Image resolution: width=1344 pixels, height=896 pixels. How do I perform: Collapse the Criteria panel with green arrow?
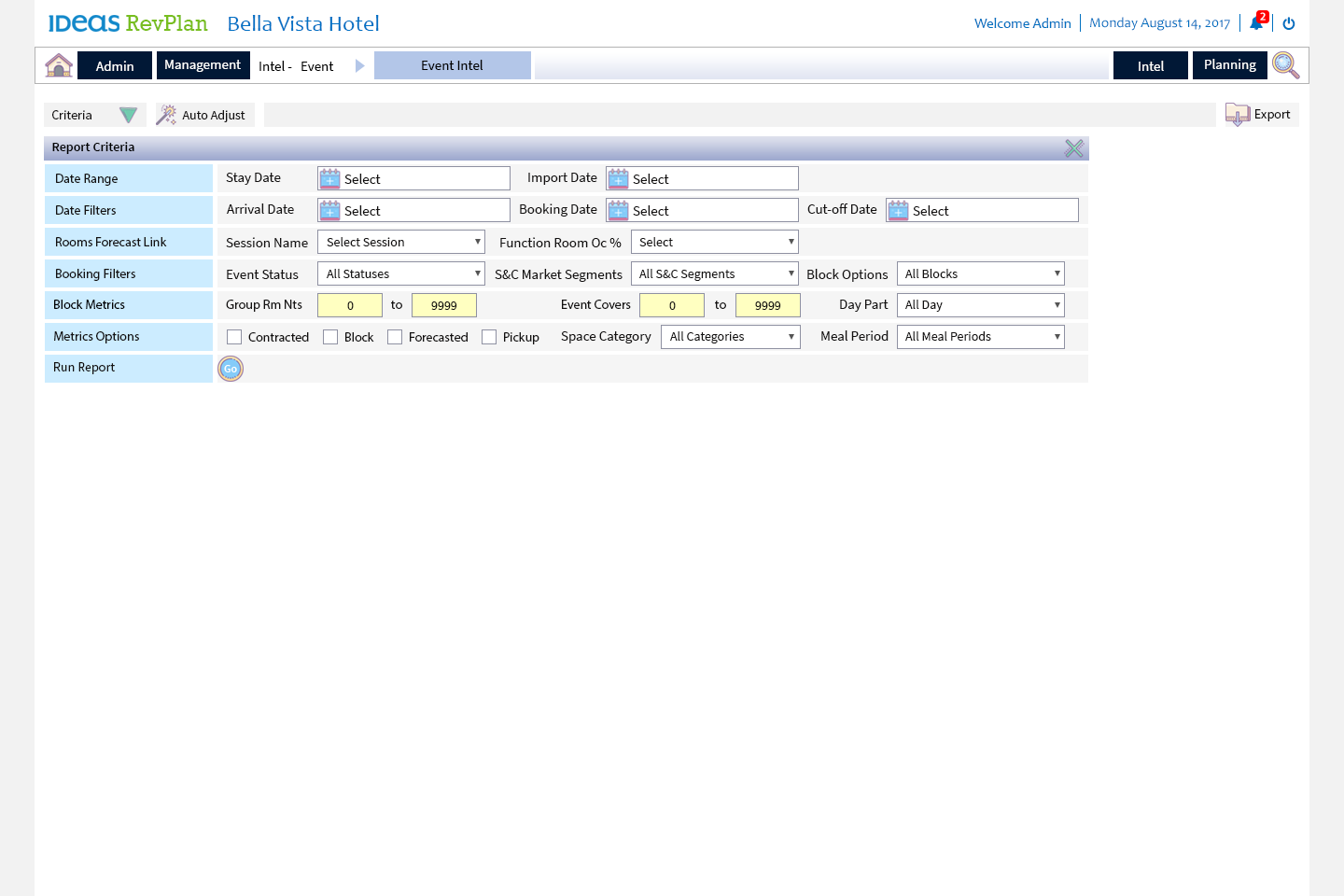(x=129, y=115)
